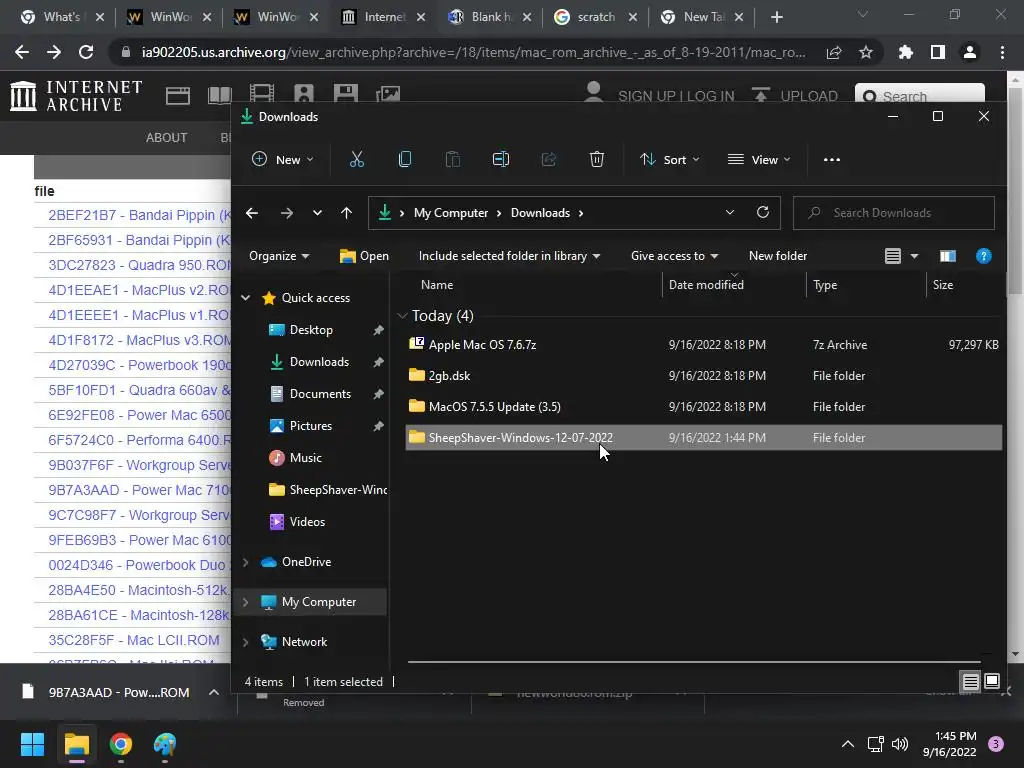Image resolution: width=1024 pixels, height=768 pixels.
Task: Click the Paste icon in Explorer toolbar
Action: pos(453,159)
